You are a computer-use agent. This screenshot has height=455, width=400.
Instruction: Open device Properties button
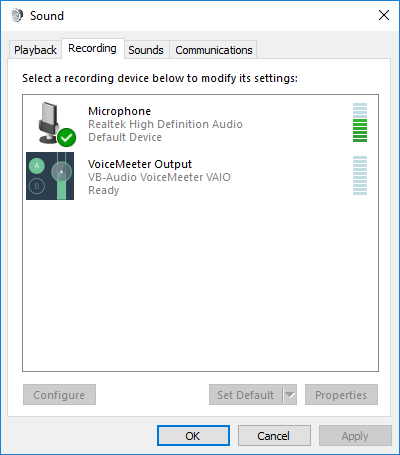(341, 395)
